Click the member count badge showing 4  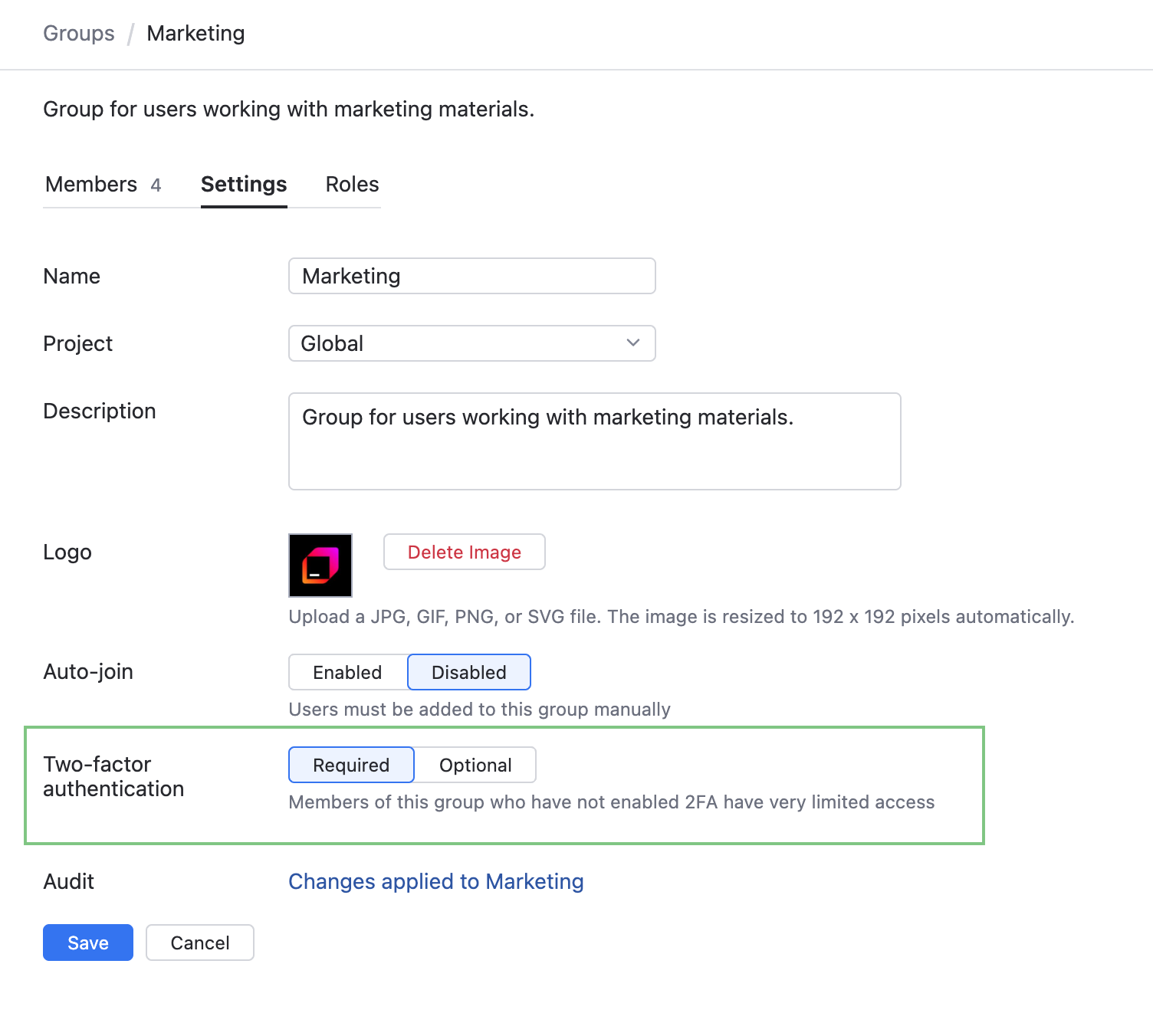156,185
